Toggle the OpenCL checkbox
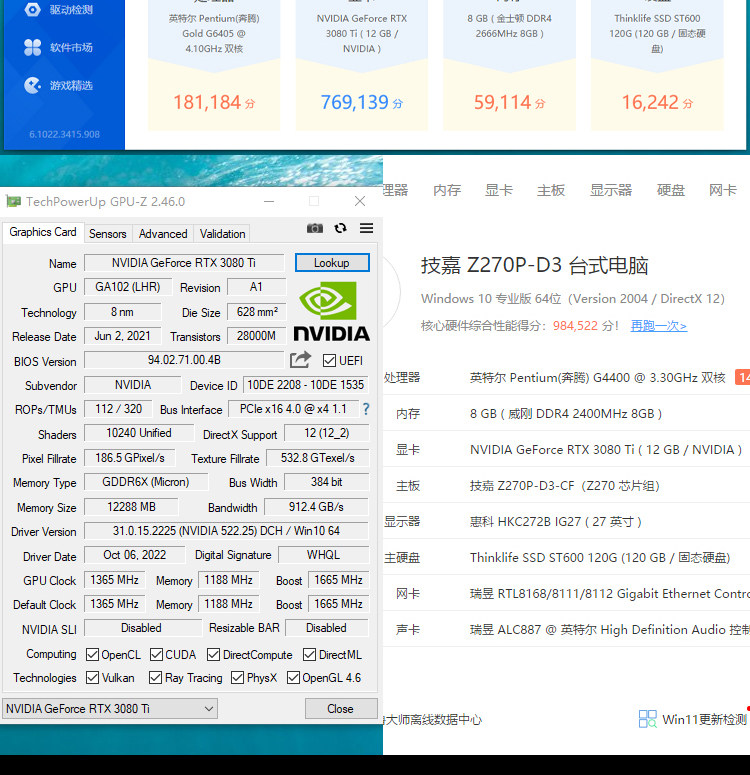 [92, 654]
